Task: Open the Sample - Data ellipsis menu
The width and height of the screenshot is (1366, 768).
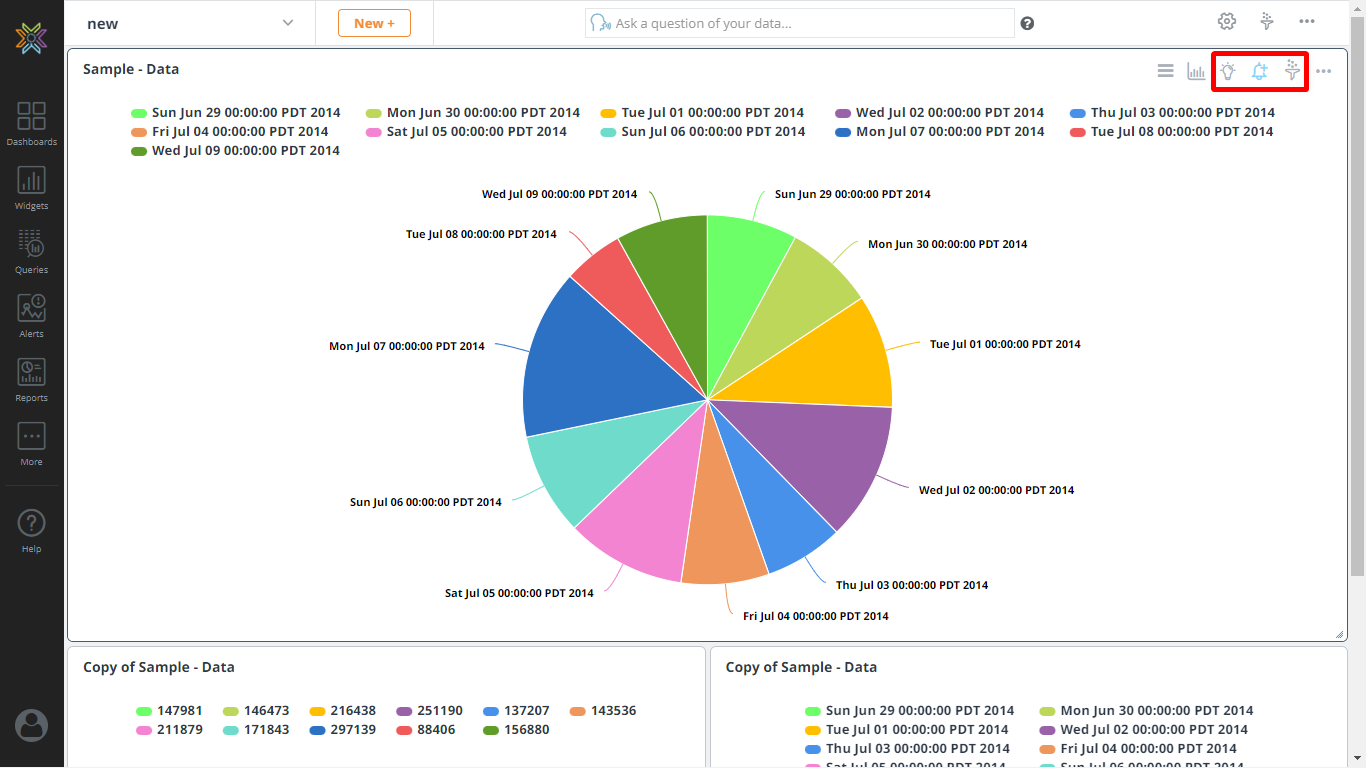Action: point(1324,71)
